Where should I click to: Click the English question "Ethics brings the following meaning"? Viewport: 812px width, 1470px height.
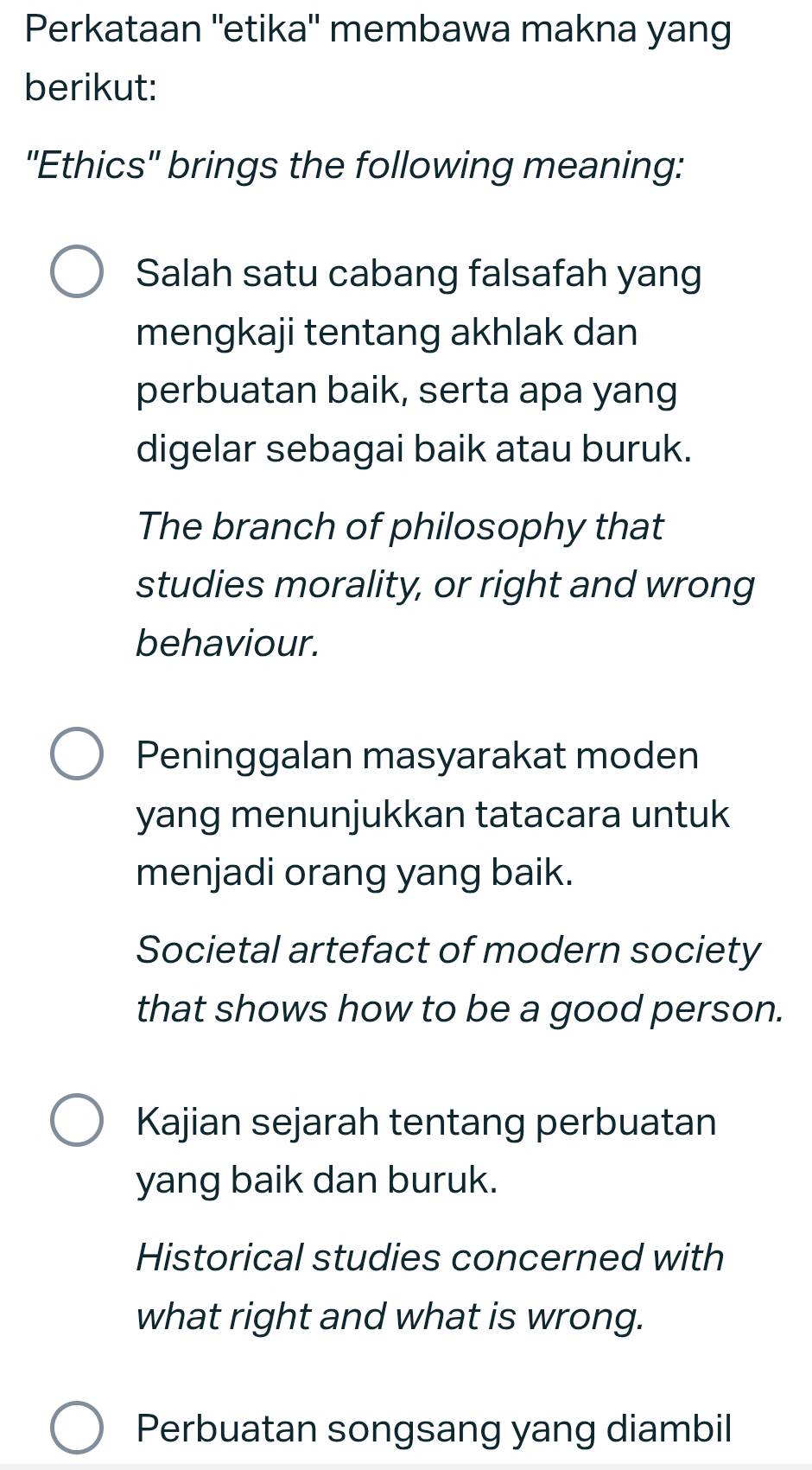point(355,165)
